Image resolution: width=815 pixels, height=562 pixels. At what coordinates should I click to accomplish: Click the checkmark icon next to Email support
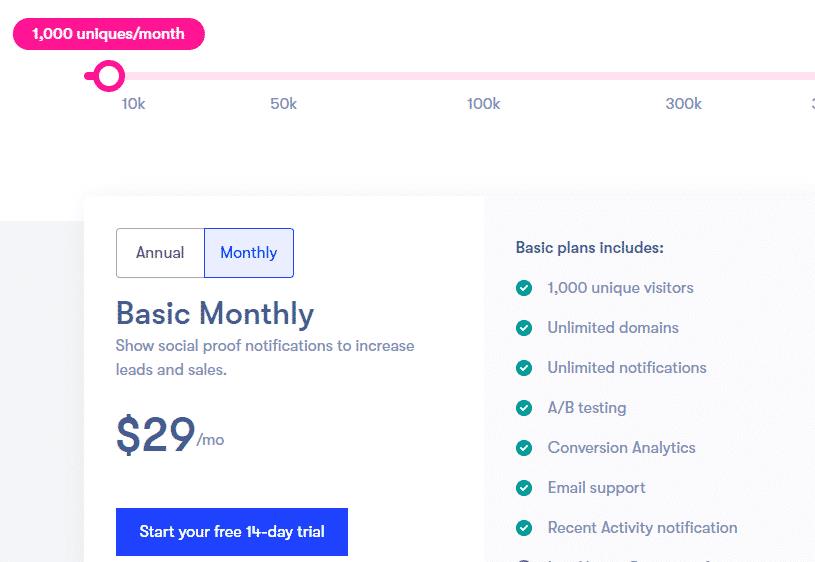[524, 488]
